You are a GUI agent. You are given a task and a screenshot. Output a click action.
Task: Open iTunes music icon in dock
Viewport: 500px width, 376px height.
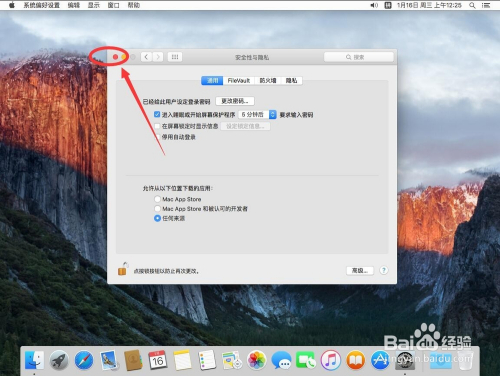point(330,361)
